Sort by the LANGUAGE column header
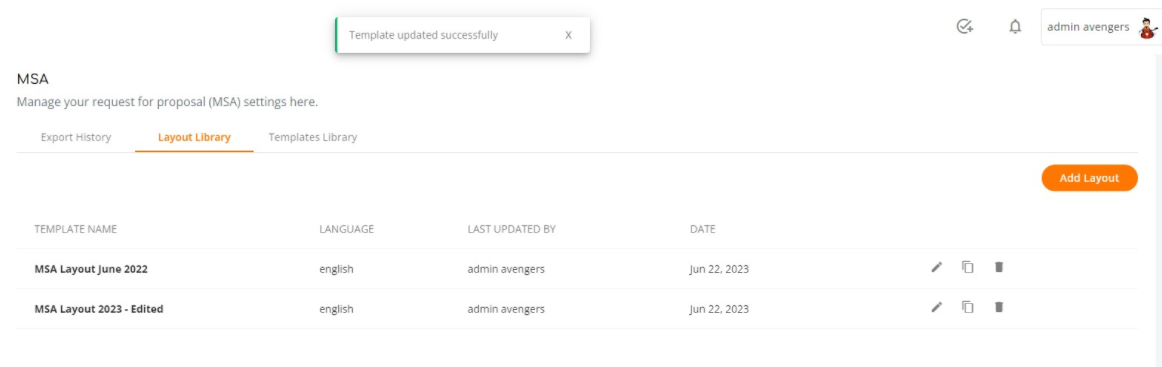 point(346,229)
